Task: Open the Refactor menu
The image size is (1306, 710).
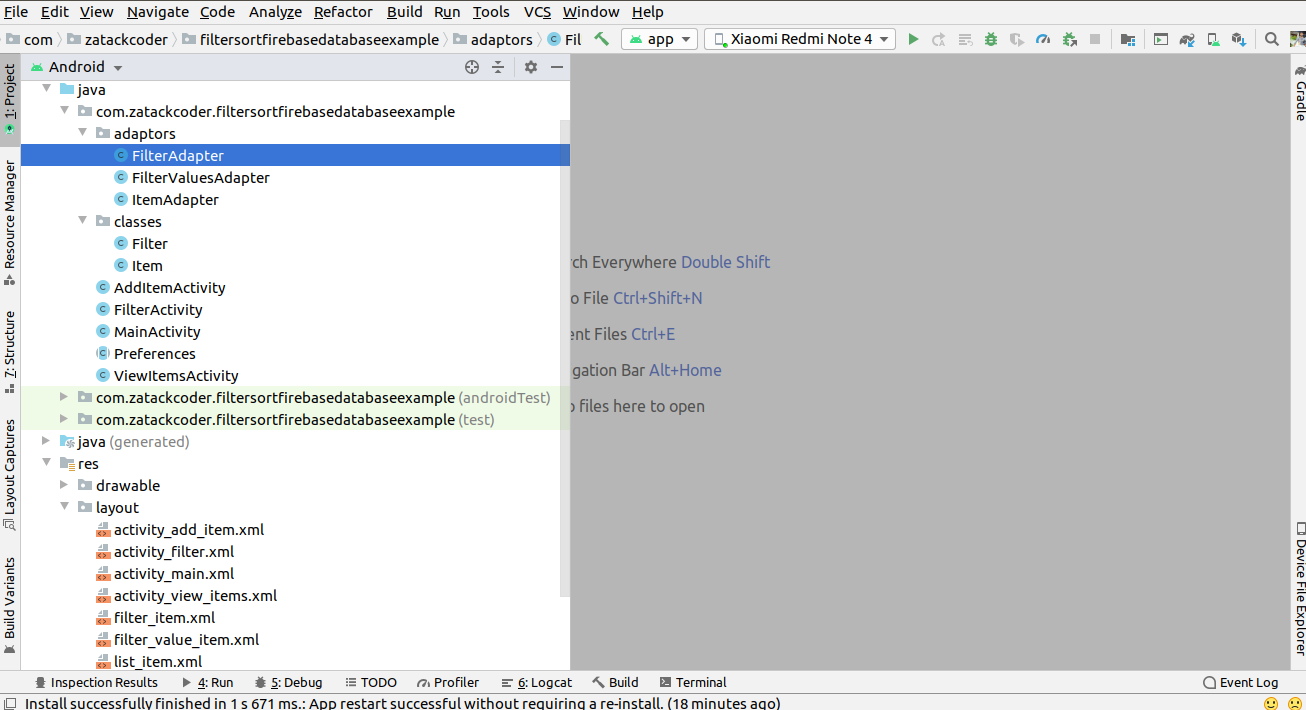Action: click(343, 12)
